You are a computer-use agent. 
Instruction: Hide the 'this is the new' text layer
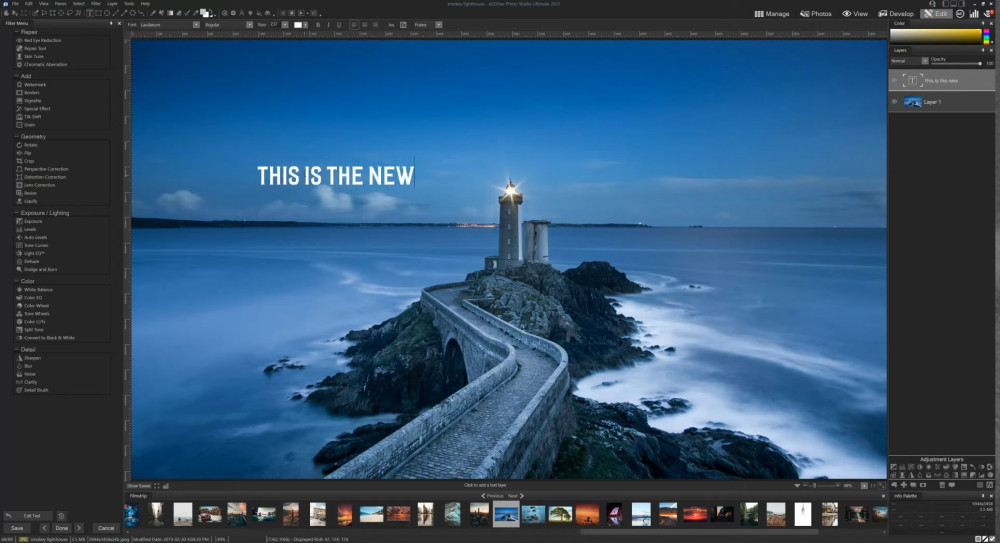pyautogui.click(x=894, y=80)
